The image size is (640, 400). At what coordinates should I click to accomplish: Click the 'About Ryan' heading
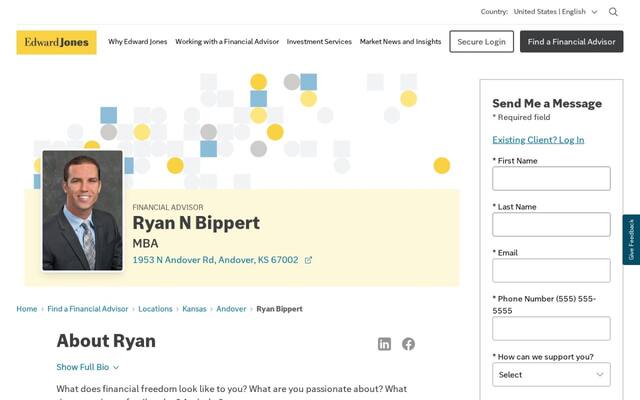click(x=106, y=341)
